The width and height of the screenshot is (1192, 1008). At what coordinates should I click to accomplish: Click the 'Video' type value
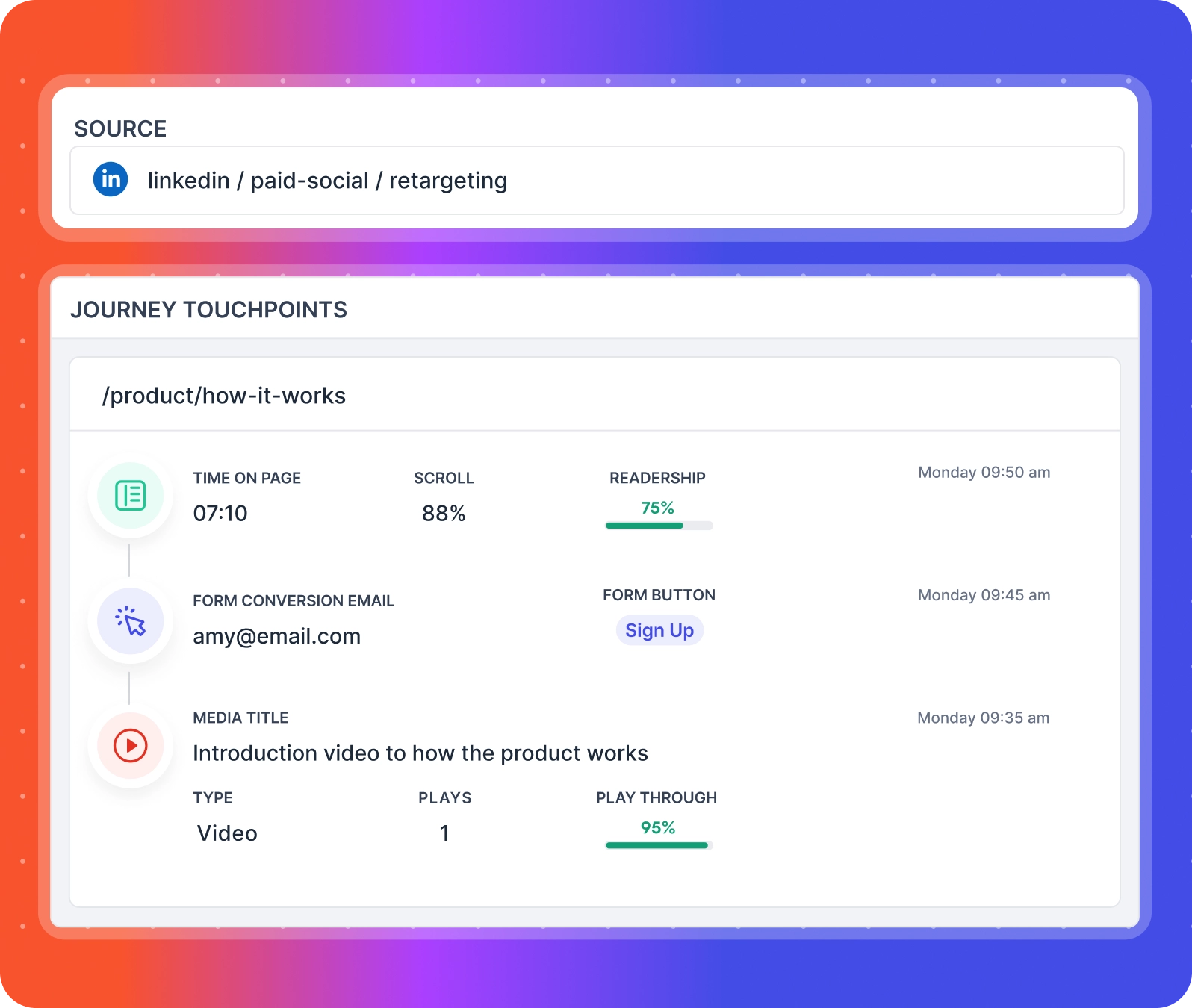[227, 833]
